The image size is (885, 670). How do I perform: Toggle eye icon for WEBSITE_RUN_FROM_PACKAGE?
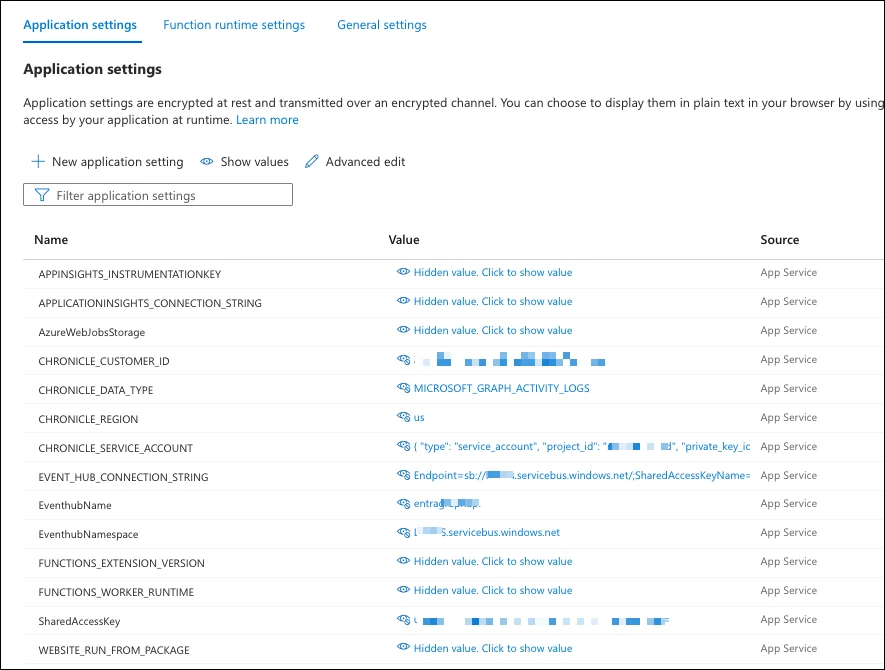pyautogui.click(x=403, y=647)
